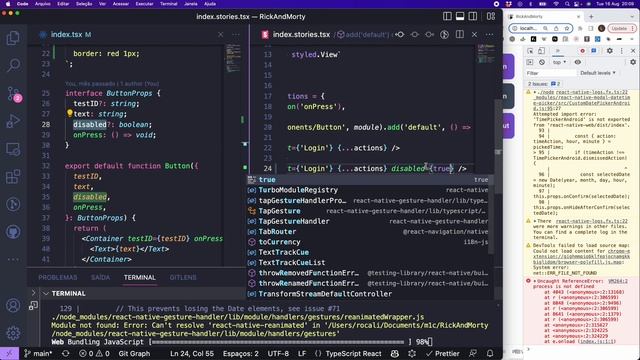This screenshot has width=640, height=360.
Task: Toggle bottom panel from title bar
Action: point(460,16)
